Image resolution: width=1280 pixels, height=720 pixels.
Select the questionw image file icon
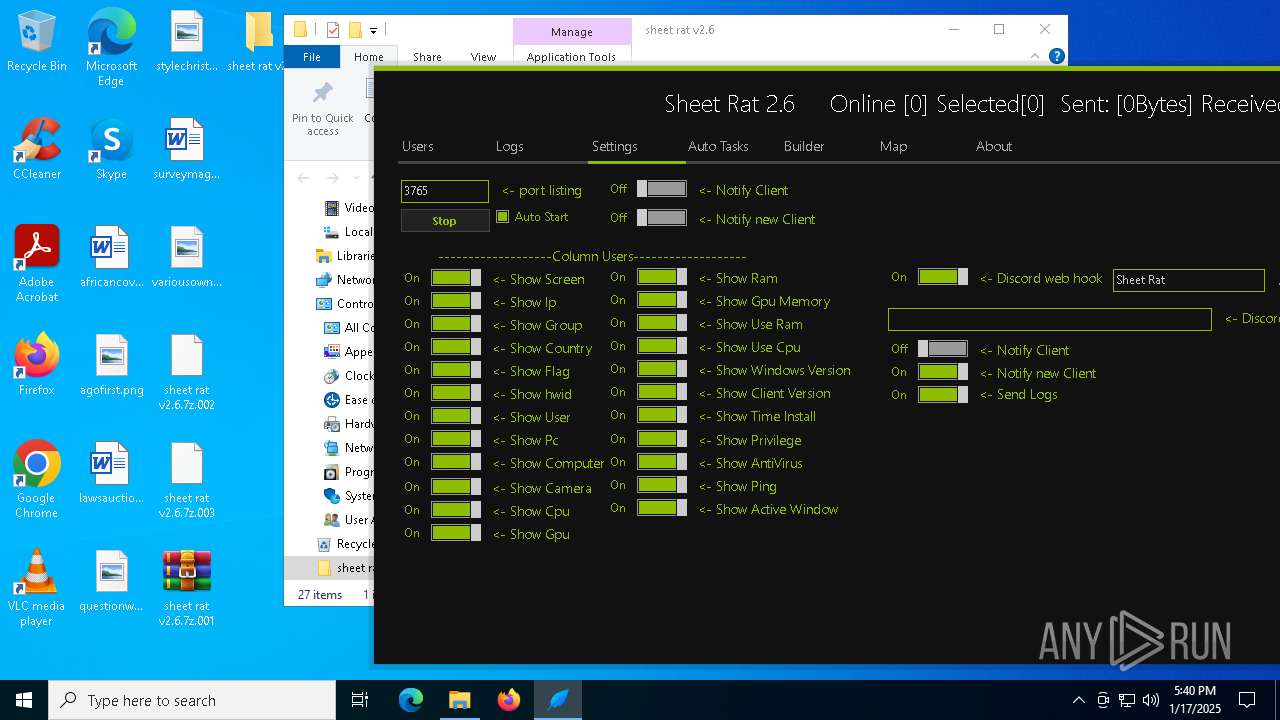112,581
